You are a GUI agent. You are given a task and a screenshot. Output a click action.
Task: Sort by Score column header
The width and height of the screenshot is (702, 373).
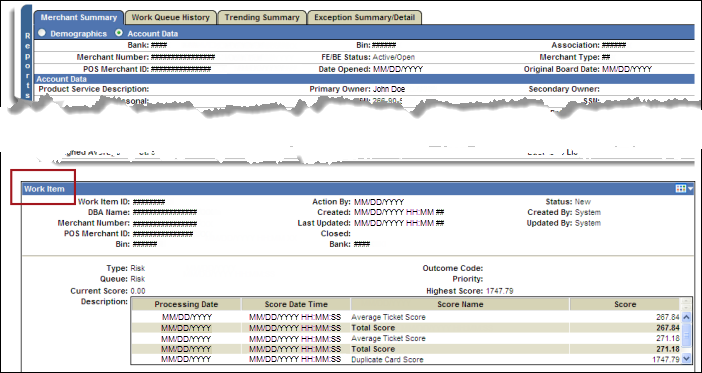point(625,304)
